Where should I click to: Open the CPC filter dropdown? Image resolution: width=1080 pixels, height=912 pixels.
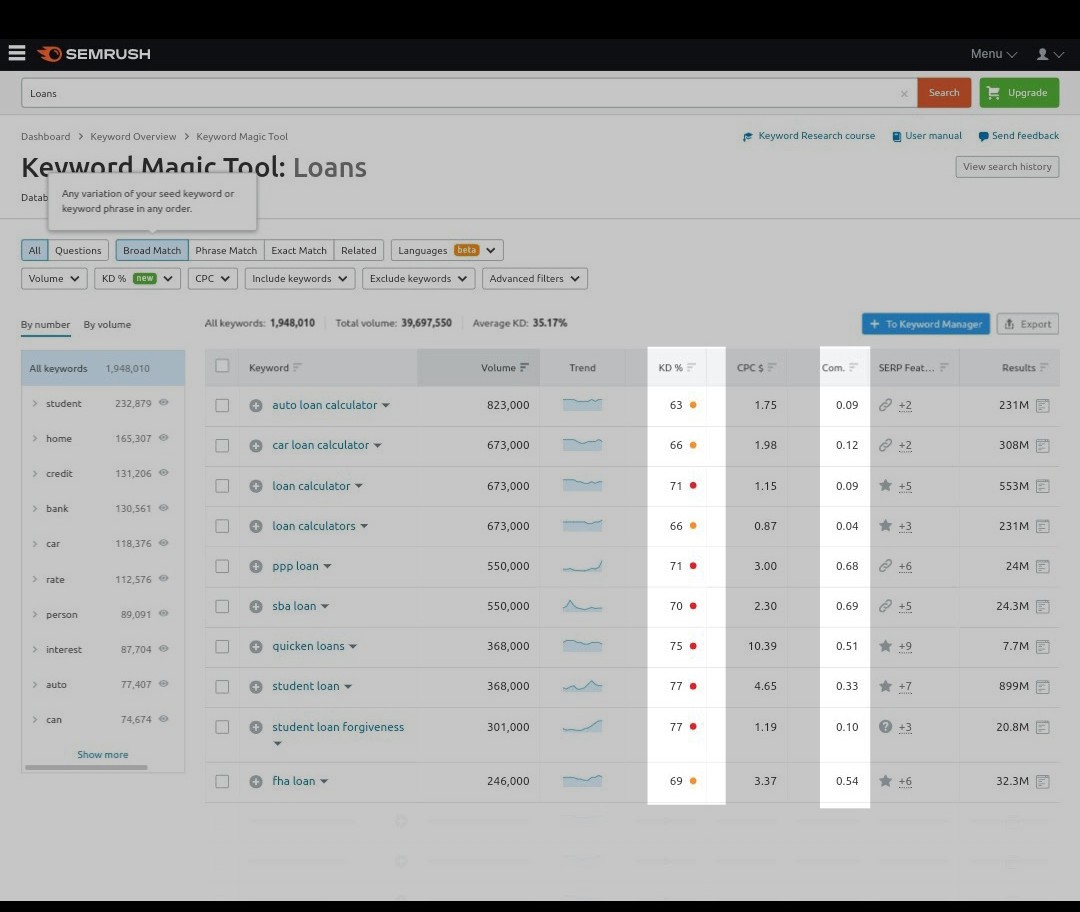point(212,278)
